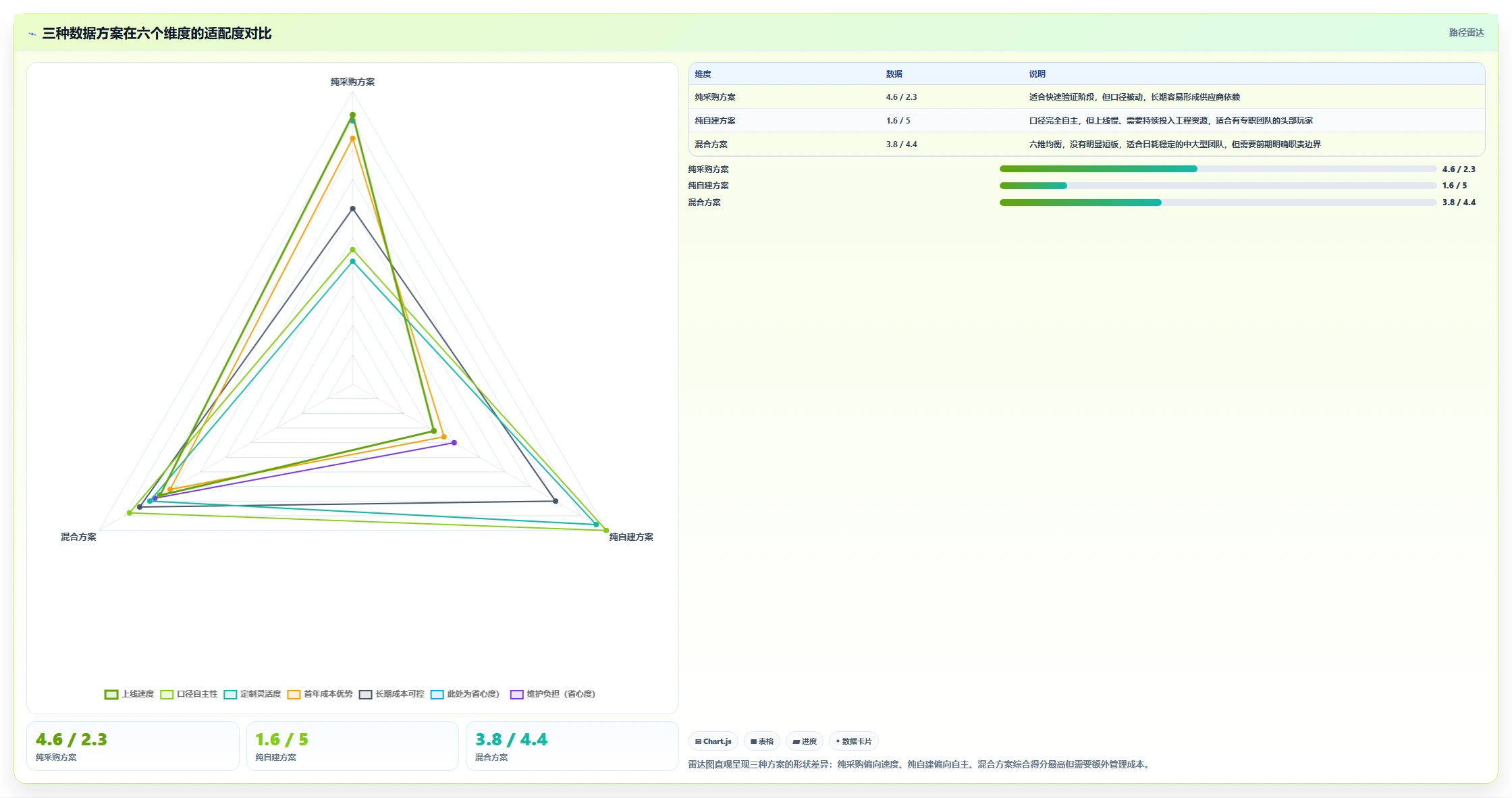Select the 数据卡片 chip
Image resolution: width=1512 pixels, height=798 pixels.
pyautogui.click(x=853, y=741)
